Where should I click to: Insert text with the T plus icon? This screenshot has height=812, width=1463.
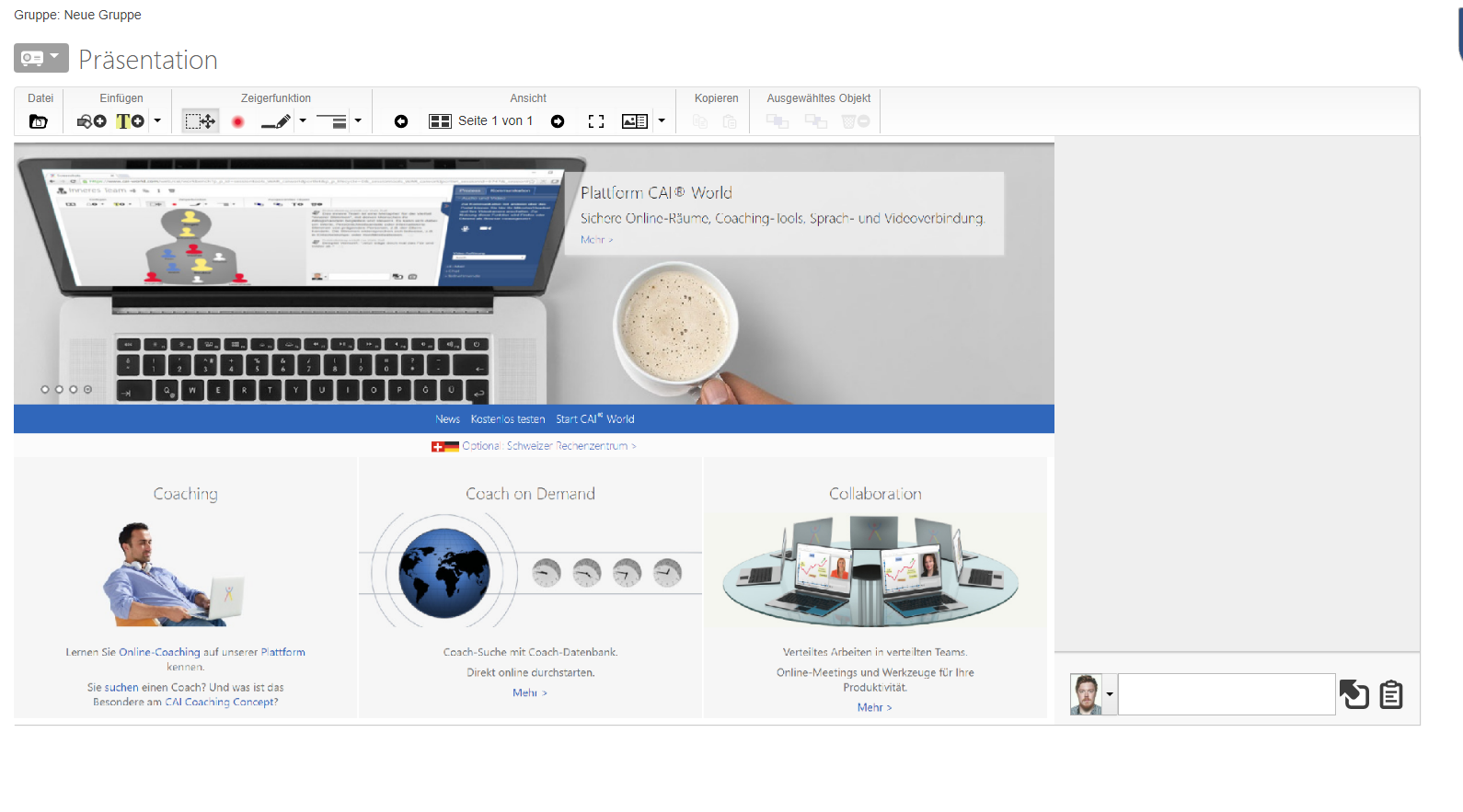click(130, 121)
